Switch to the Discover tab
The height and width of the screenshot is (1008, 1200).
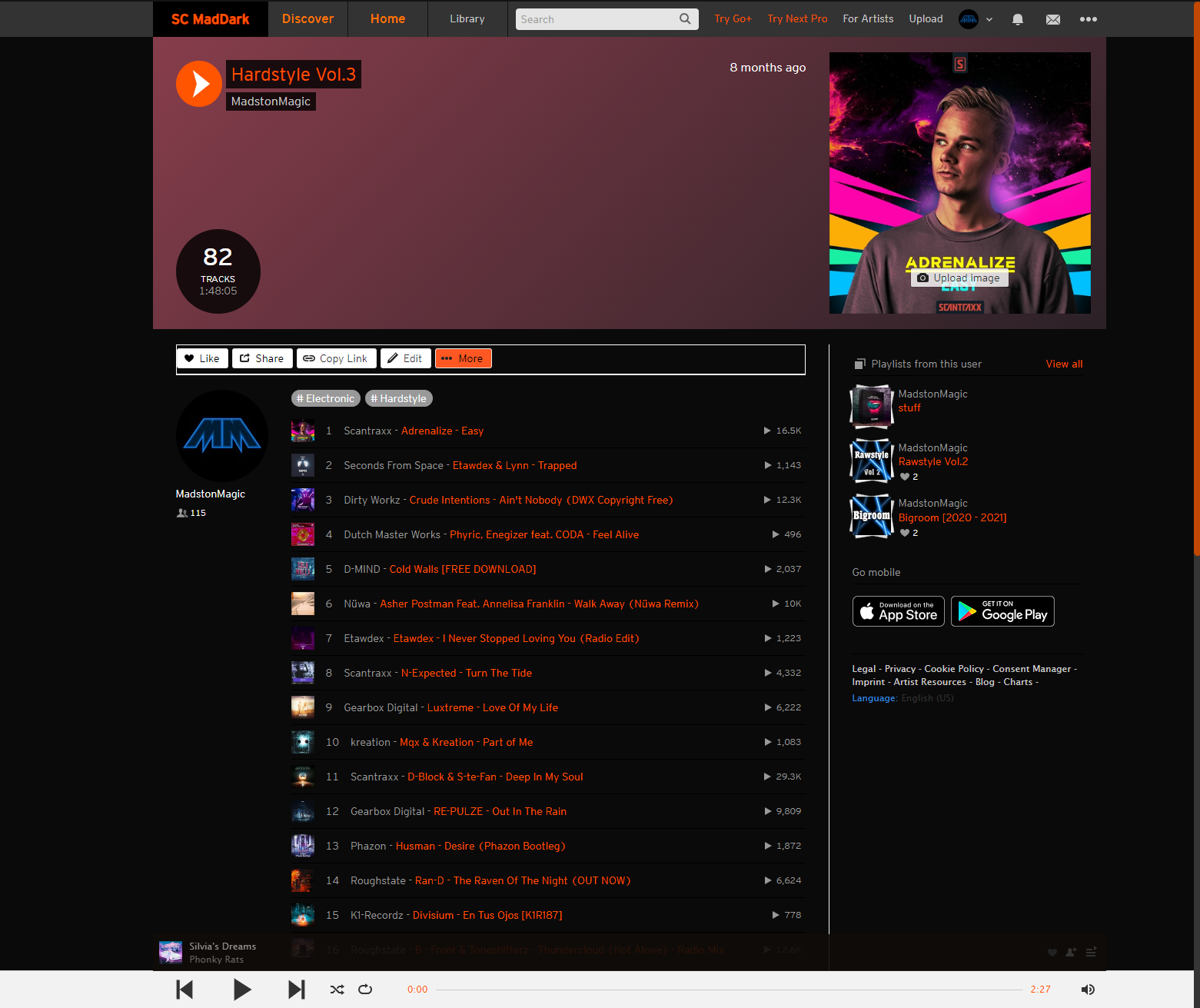click(307, 18)
